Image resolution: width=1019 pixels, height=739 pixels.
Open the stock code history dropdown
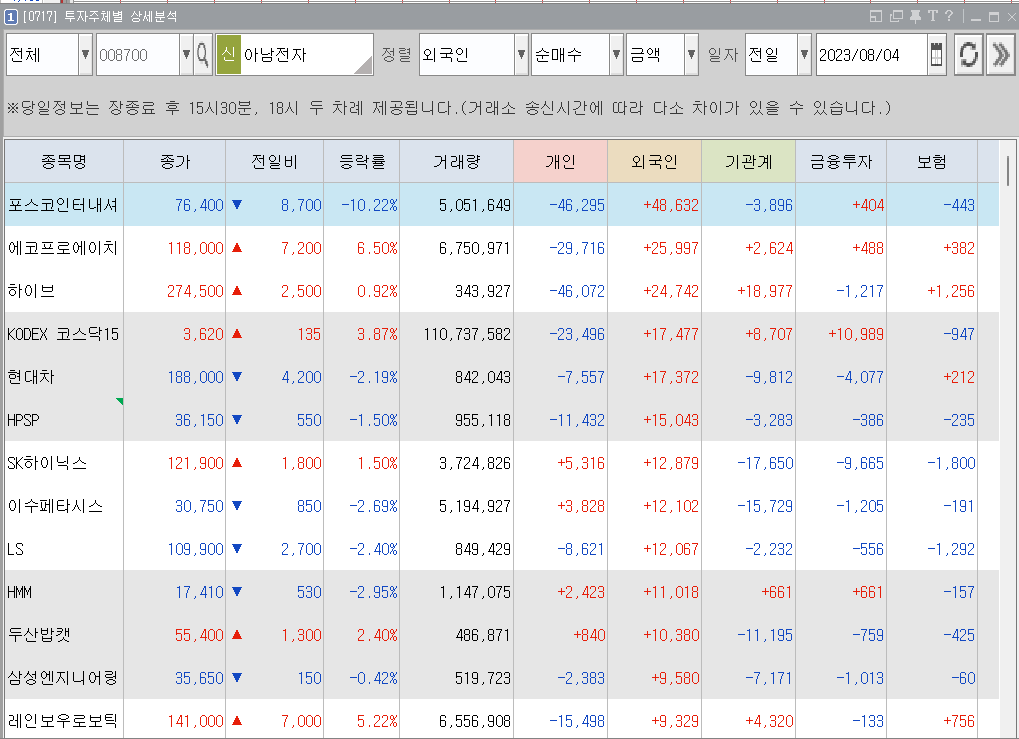(186, 55)
